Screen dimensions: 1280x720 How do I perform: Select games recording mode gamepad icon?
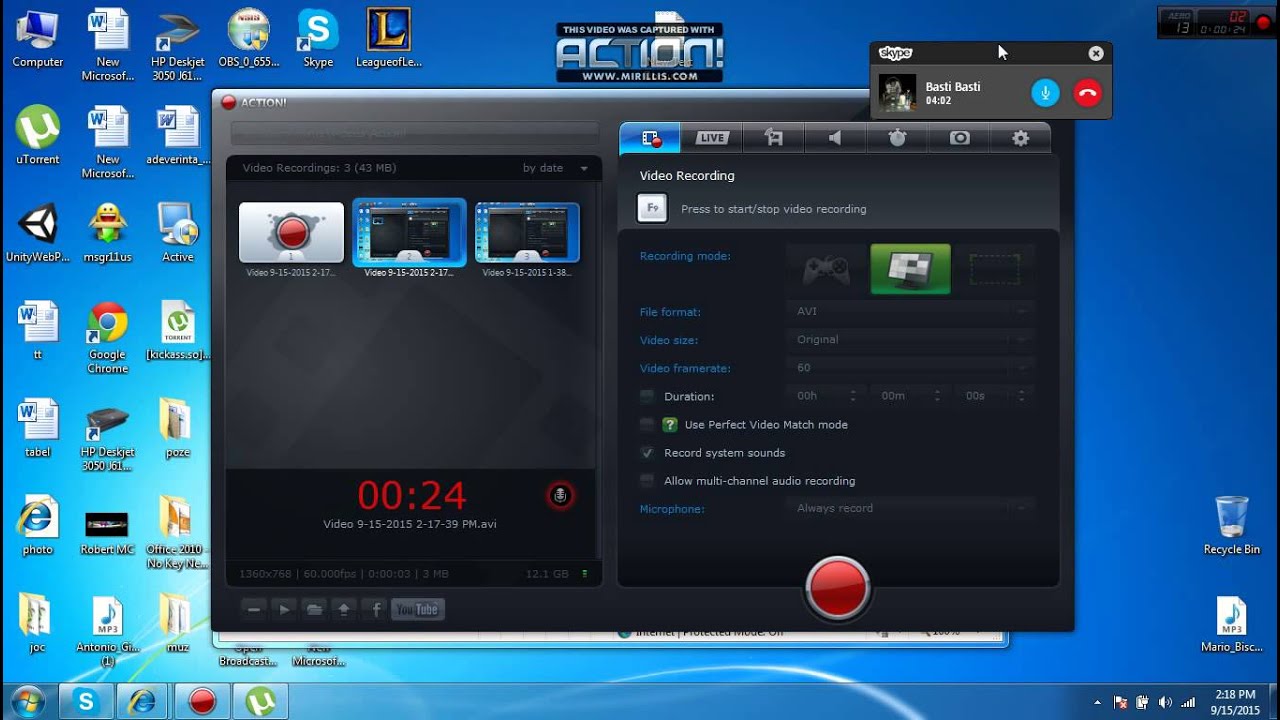tap(826, 269)
